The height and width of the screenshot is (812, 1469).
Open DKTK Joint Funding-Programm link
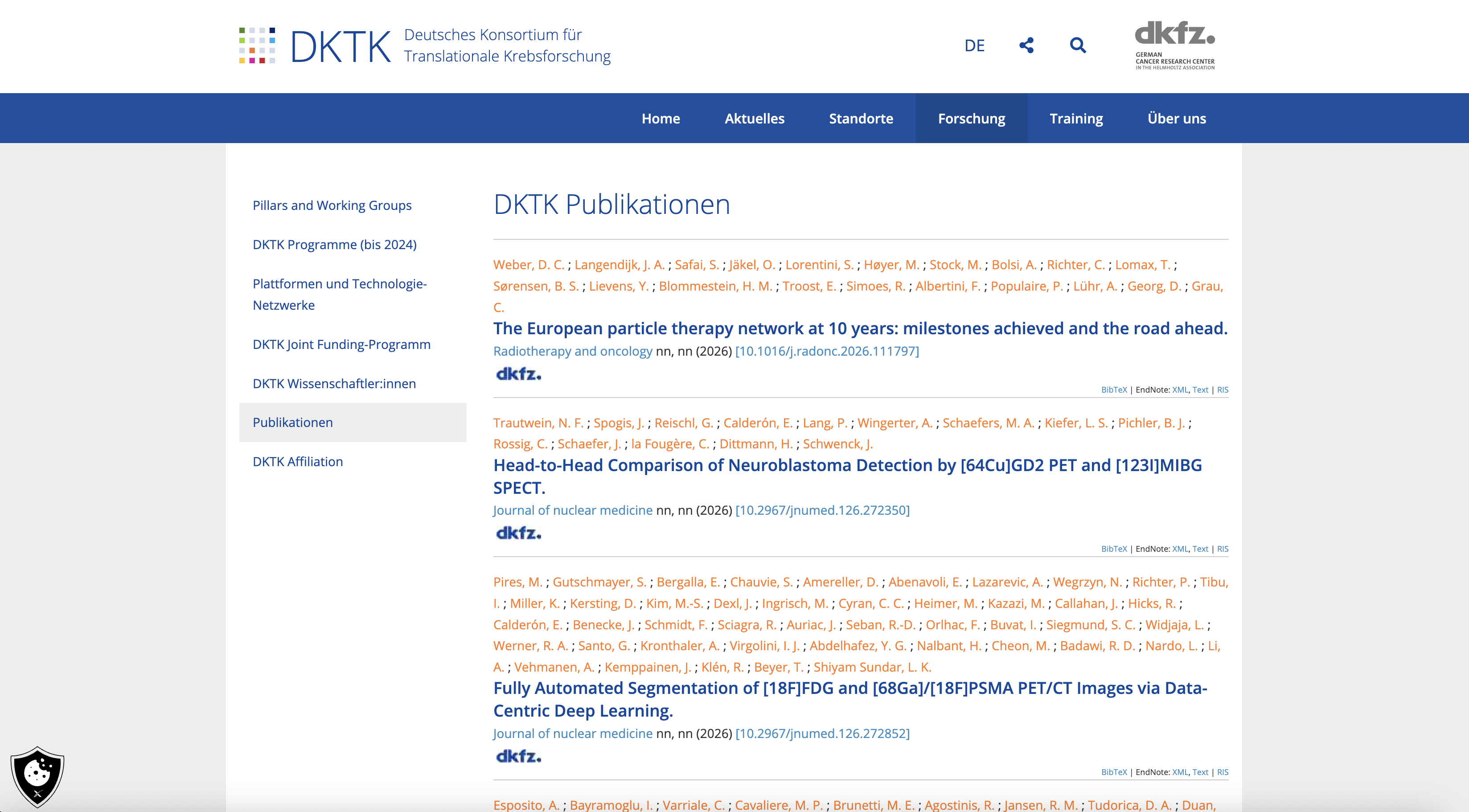(341, 344)
